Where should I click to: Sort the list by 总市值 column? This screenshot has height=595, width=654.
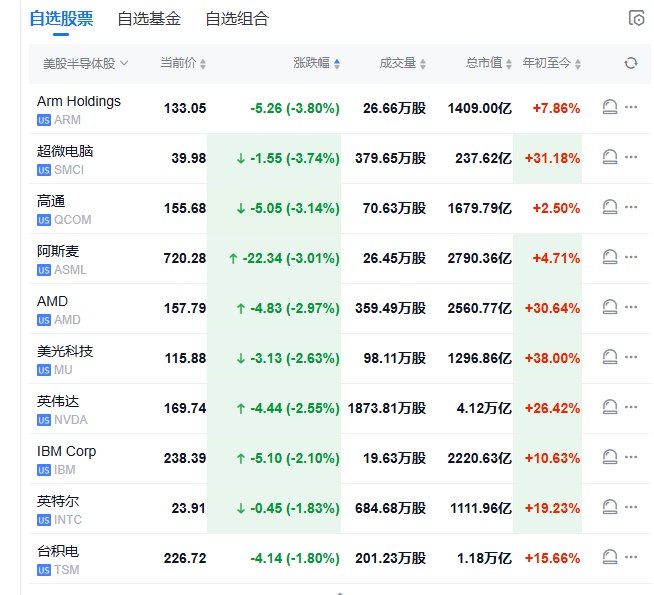488,63
